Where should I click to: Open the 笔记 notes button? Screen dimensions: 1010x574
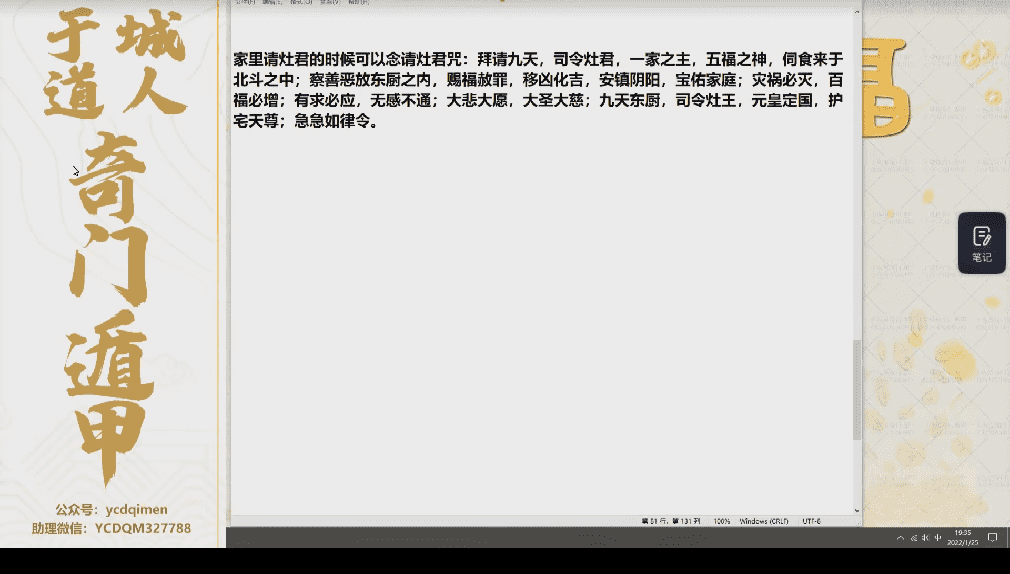click(981, 244)
